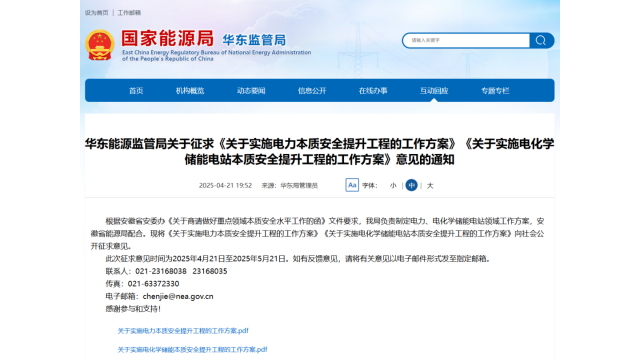Open the 信息公开 navigation item
640x360 pixels.
tap(312, 91)
